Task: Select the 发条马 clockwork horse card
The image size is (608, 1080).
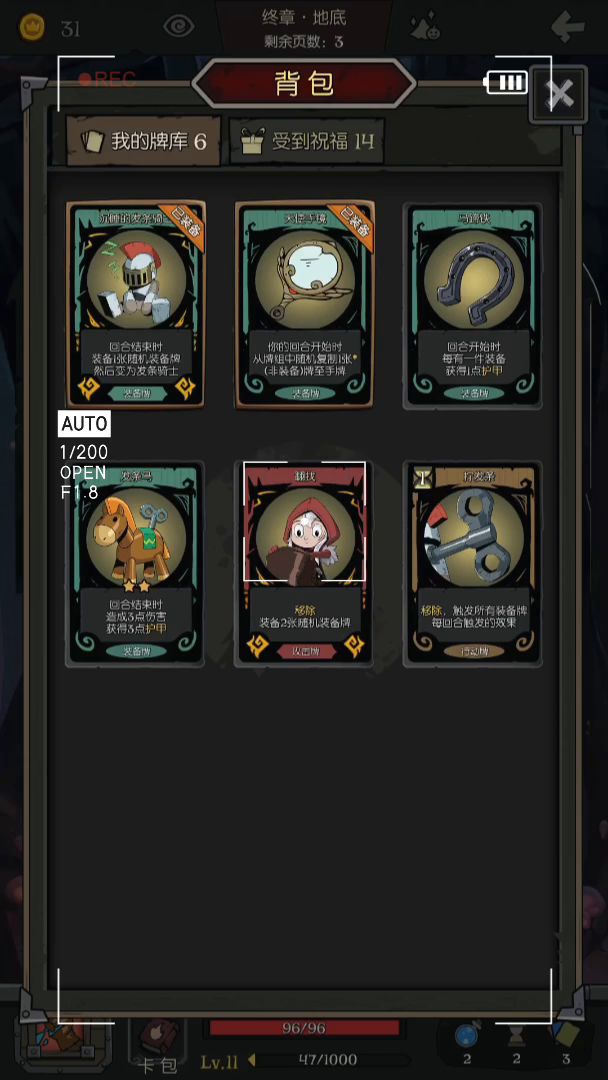Action: [135, 563]
